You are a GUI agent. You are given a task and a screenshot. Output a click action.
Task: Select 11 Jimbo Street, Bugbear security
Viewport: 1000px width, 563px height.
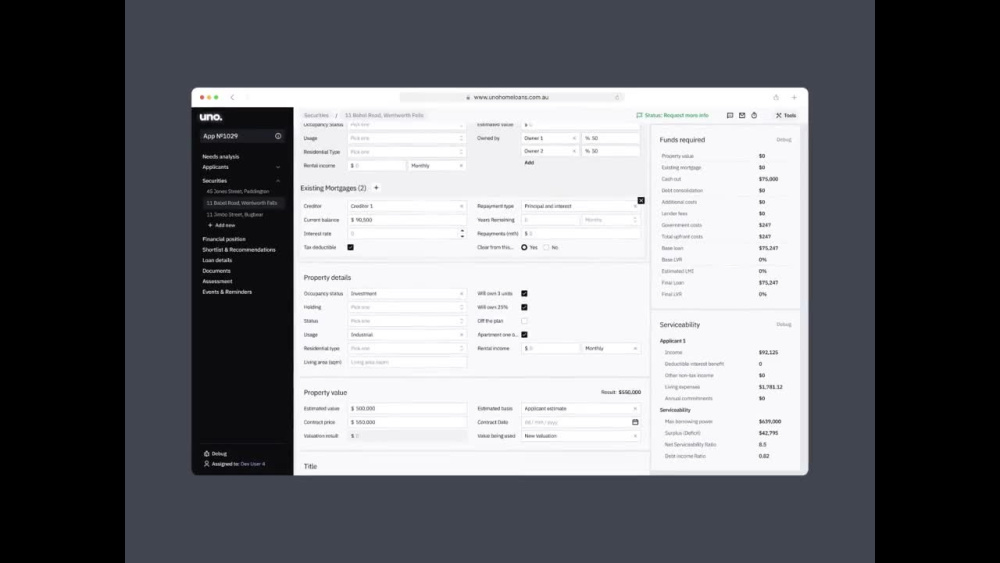click(235, 214)
